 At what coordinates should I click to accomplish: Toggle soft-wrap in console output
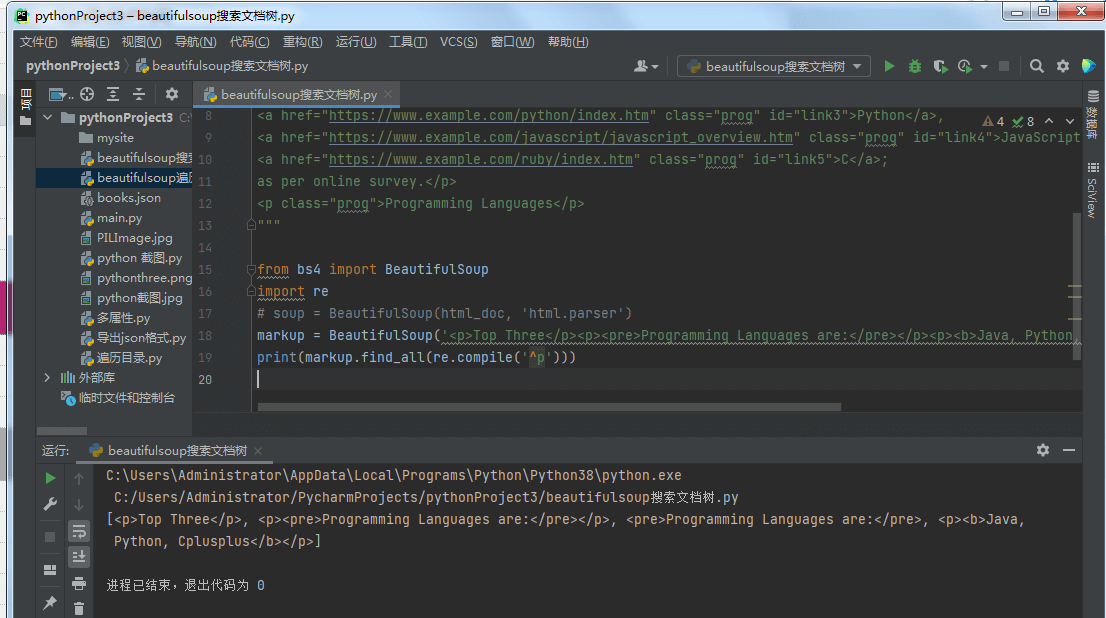click(x=79, y=531)
